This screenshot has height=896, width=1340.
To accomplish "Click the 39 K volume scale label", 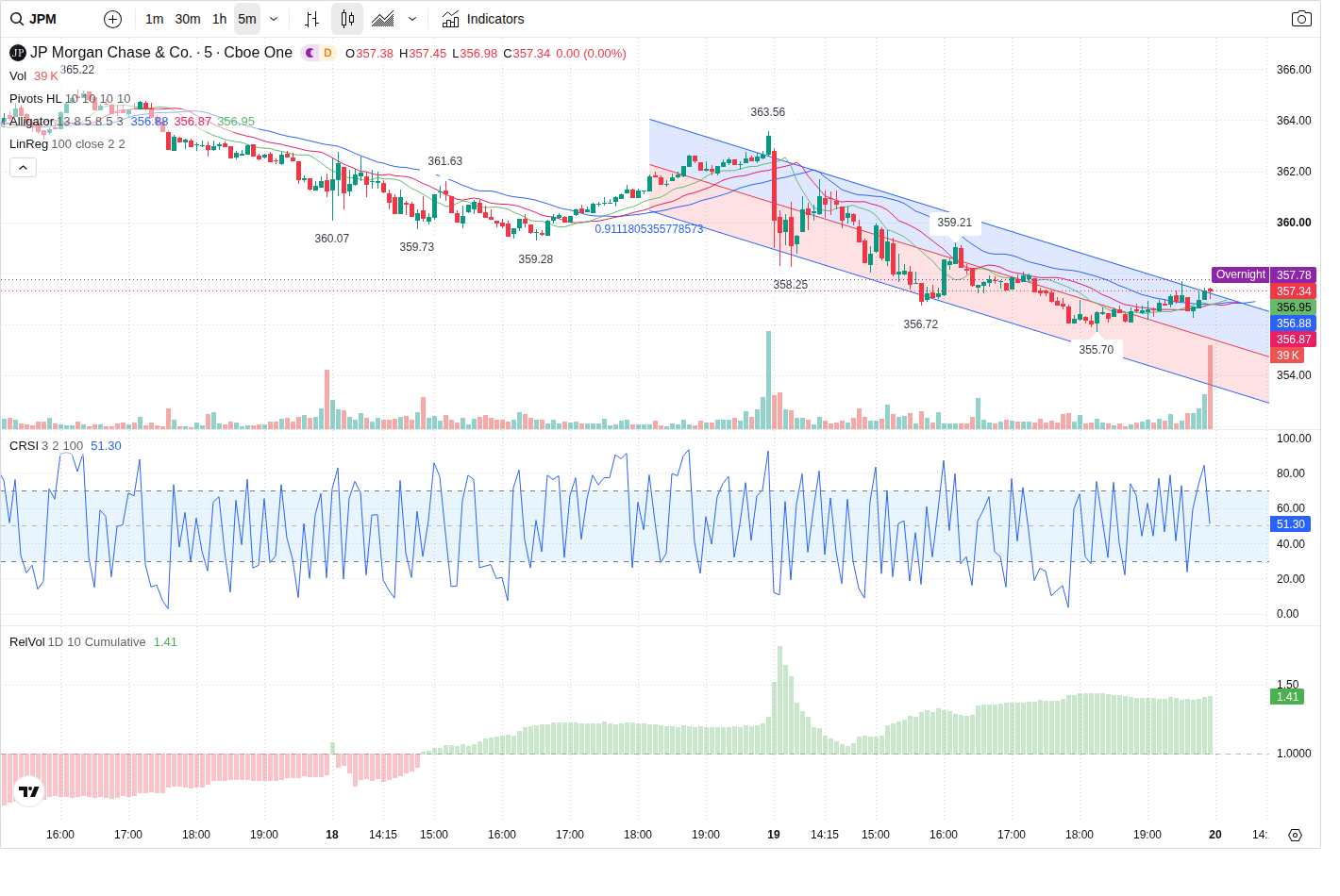I will [1287, 356].
